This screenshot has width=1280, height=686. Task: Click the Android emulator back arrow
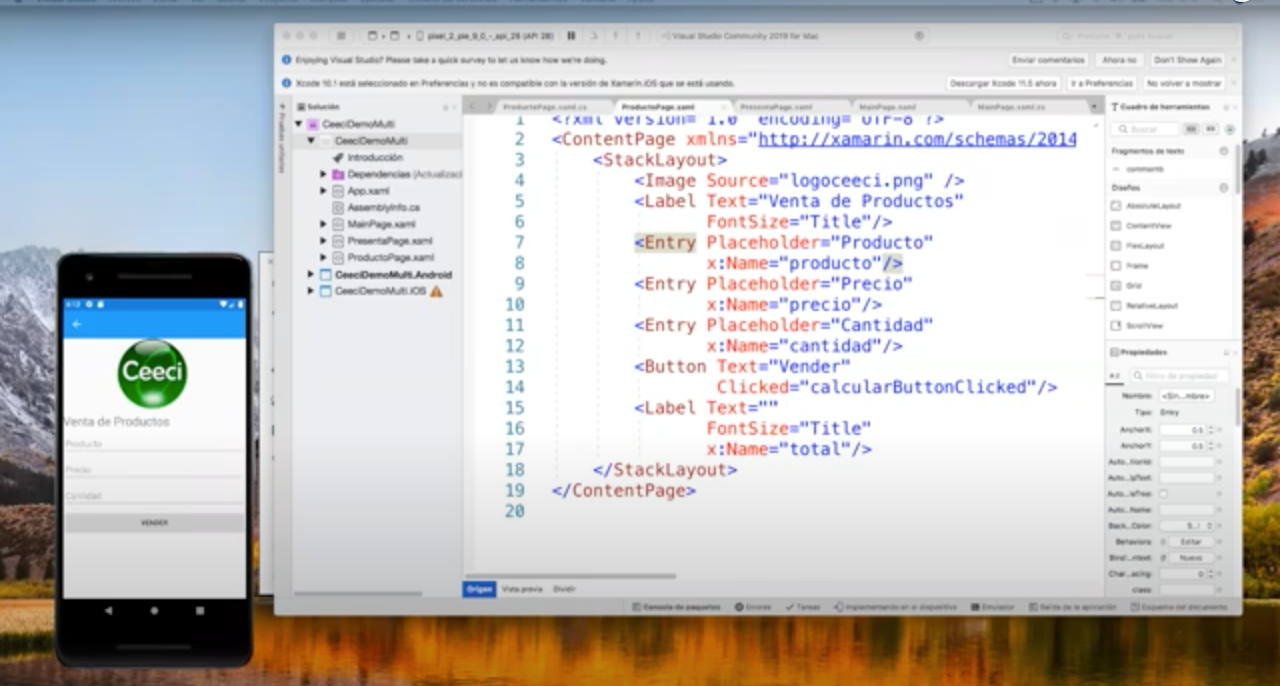pos(77,324)
